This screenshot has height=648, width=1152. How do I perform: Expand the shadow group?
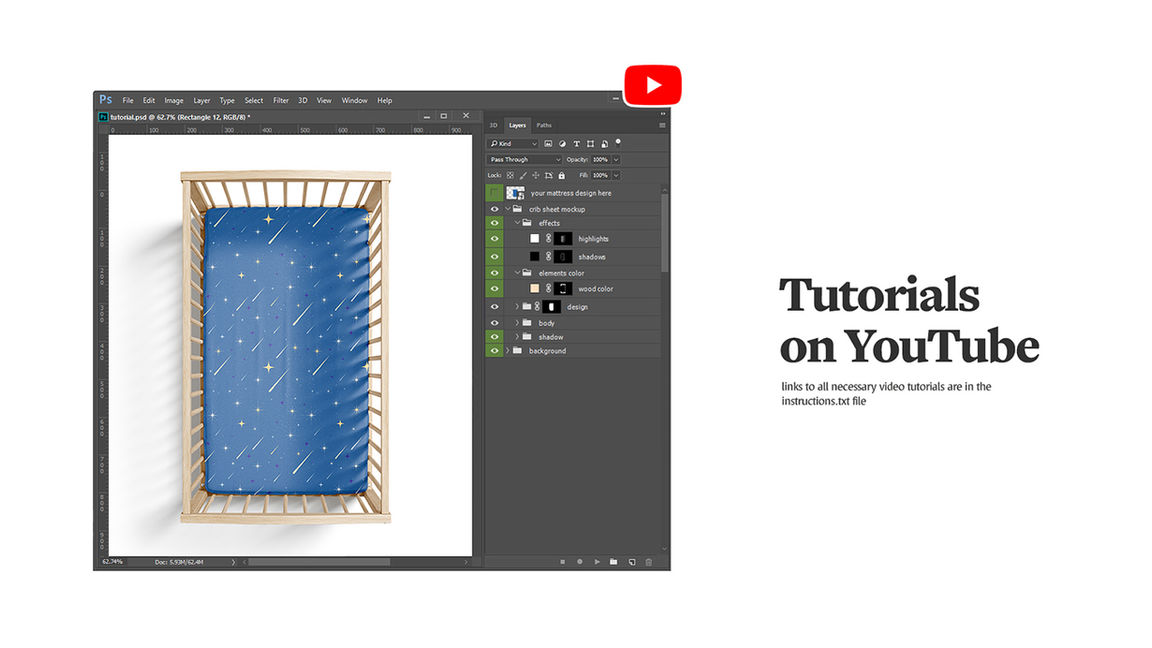tap(517, 336)
